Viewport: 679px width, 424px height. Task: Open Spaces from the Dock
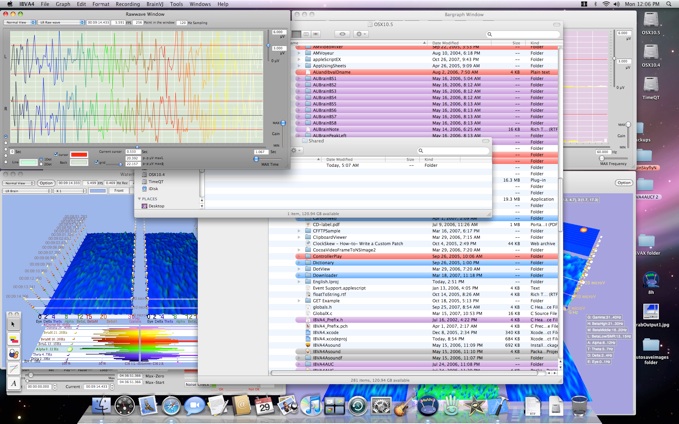tap(334, 406)
